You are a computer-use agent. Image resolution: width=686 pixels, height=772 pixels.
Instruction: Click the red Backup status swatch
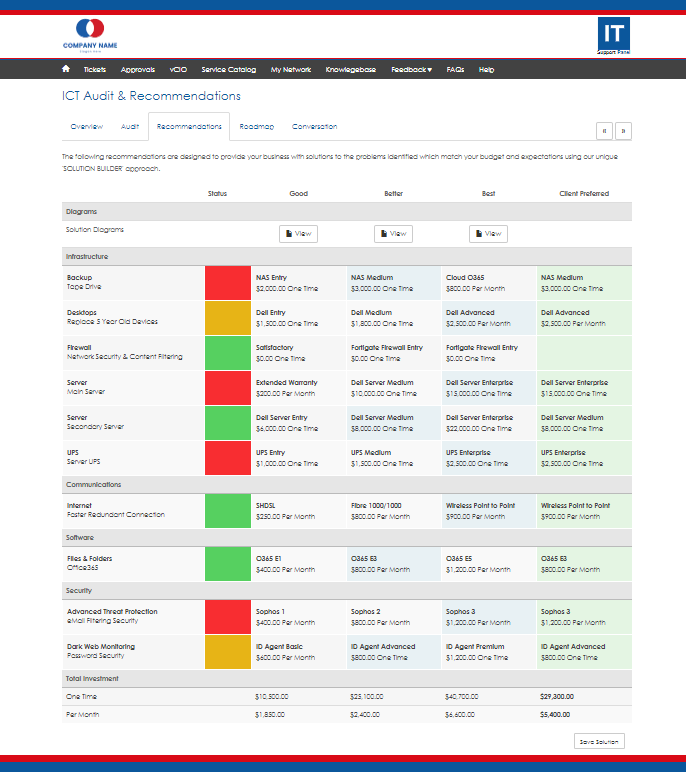coord(227,283)
